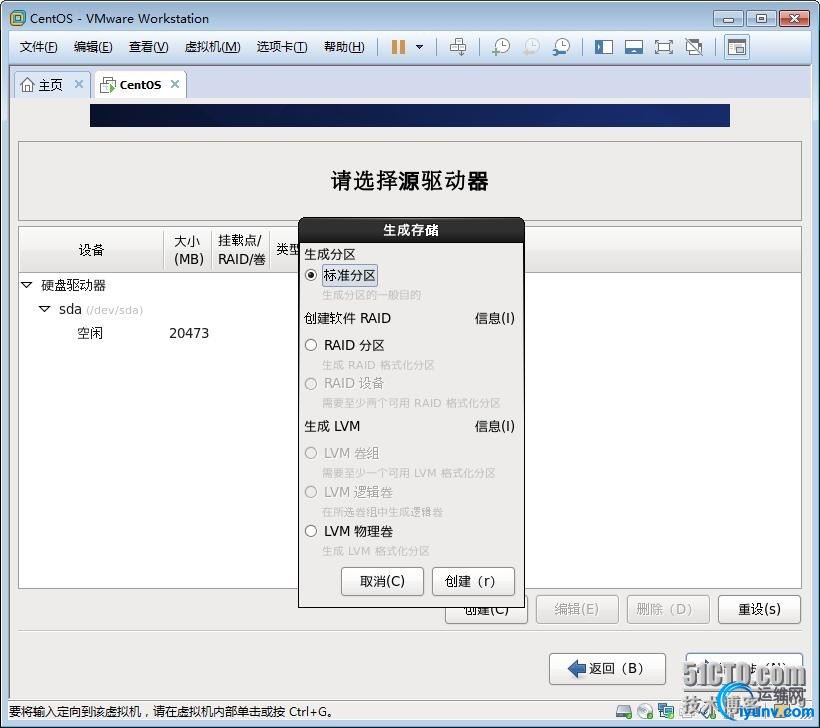Click the 设备 column header
Image resolution: width=820 pixels, height=728 pixels.
(92, 250)
